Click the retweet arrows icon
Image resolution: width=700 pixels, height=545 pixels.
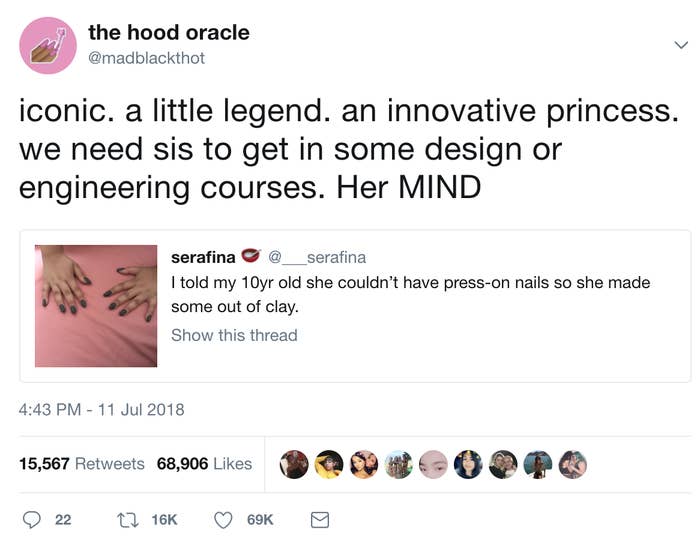(x=125, y=520)
